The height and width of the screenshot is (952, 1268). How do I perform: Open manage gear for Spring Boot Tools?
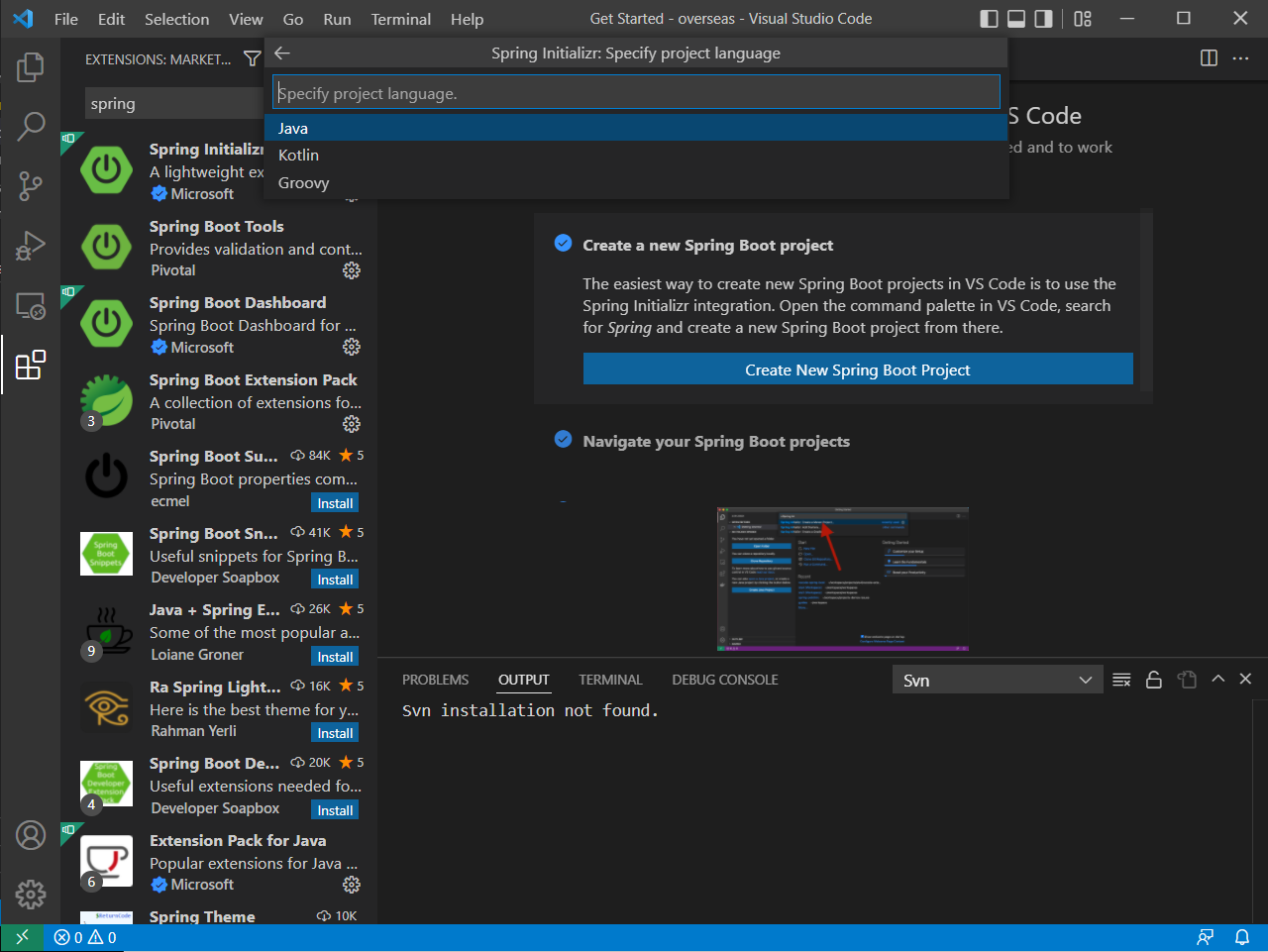[x=352, y=270]
